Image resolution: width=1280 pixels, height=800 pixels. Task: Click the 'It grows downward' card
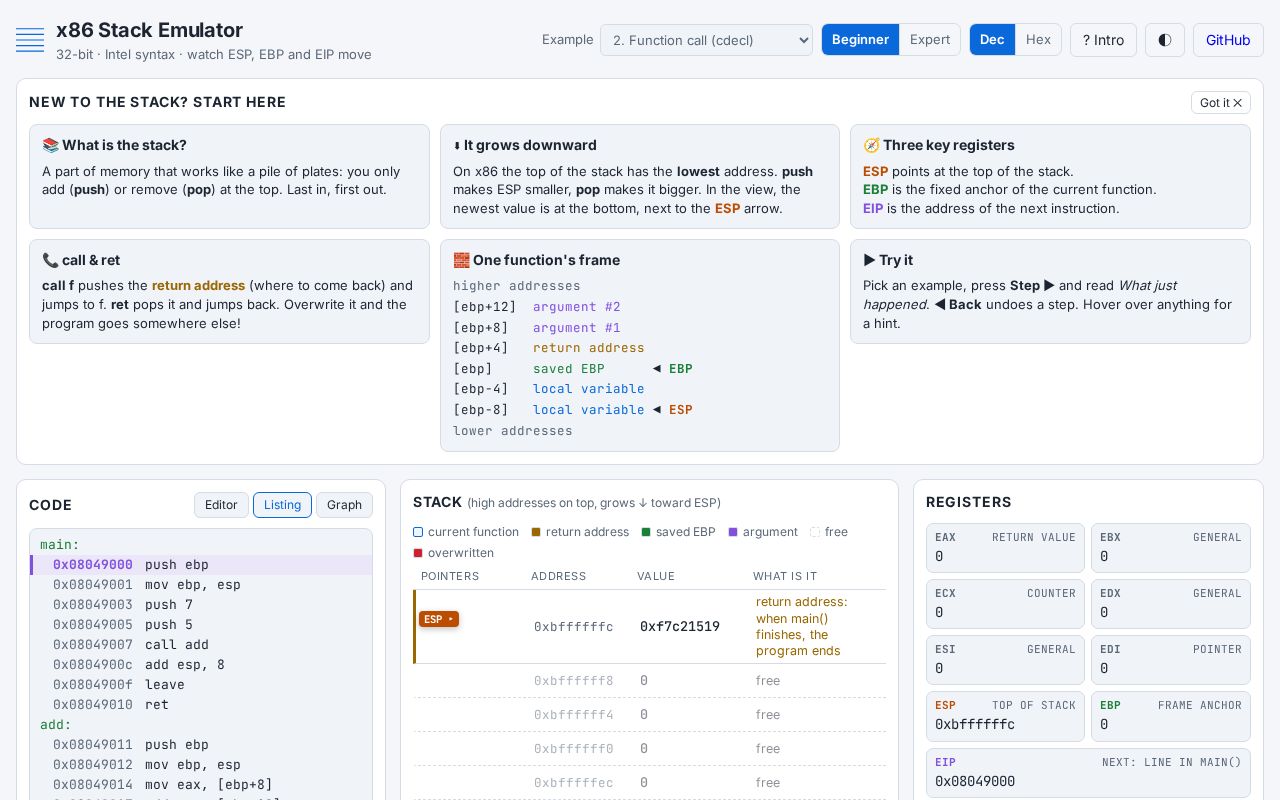640,177
